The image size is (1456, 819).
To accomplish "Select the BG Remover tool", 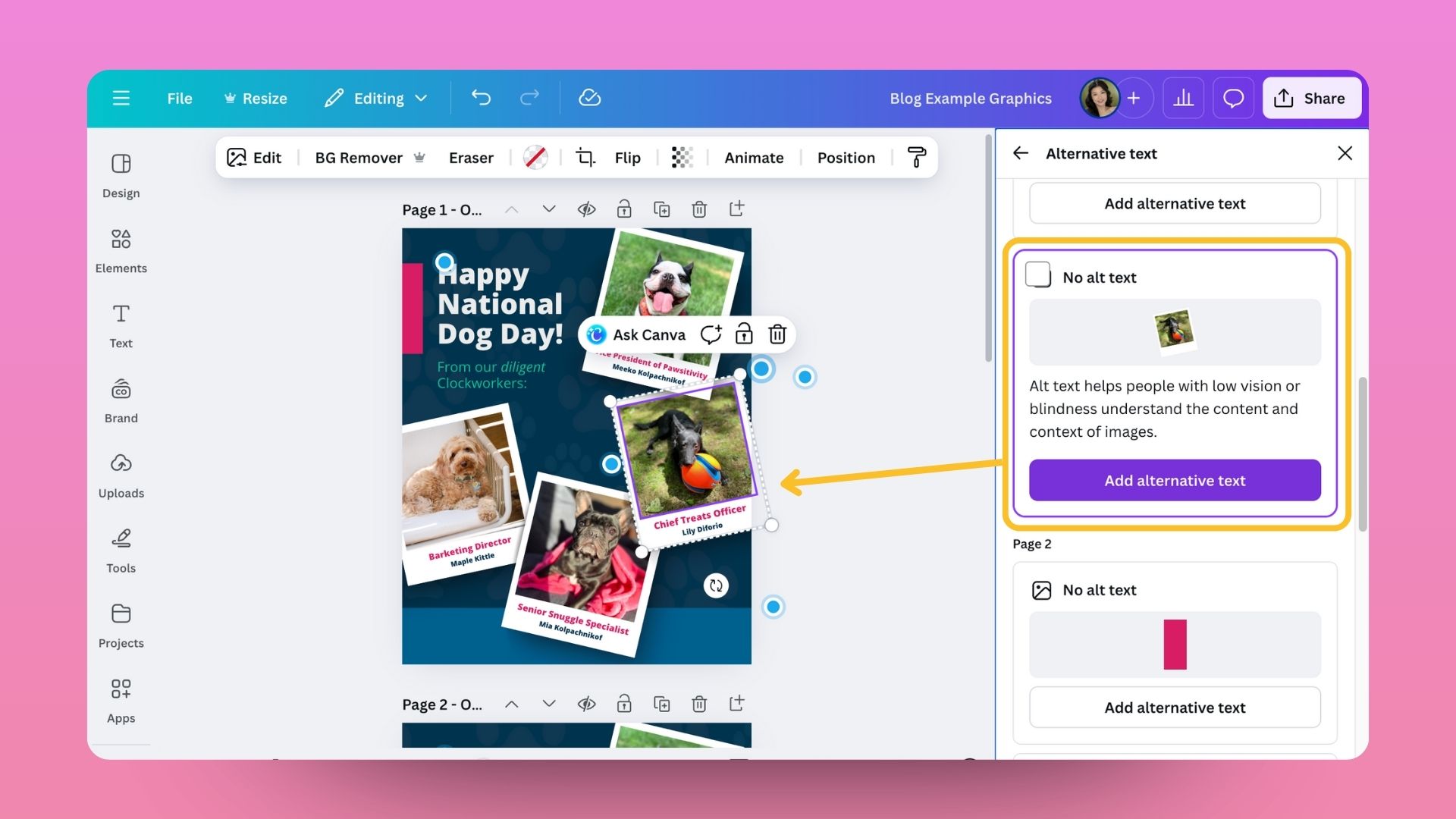I will (359, 157).
